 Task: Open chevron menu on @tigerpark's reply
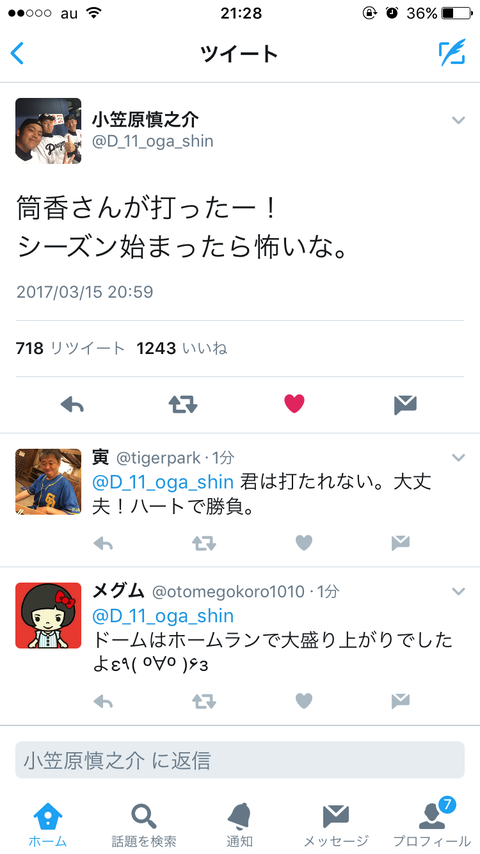458,458
